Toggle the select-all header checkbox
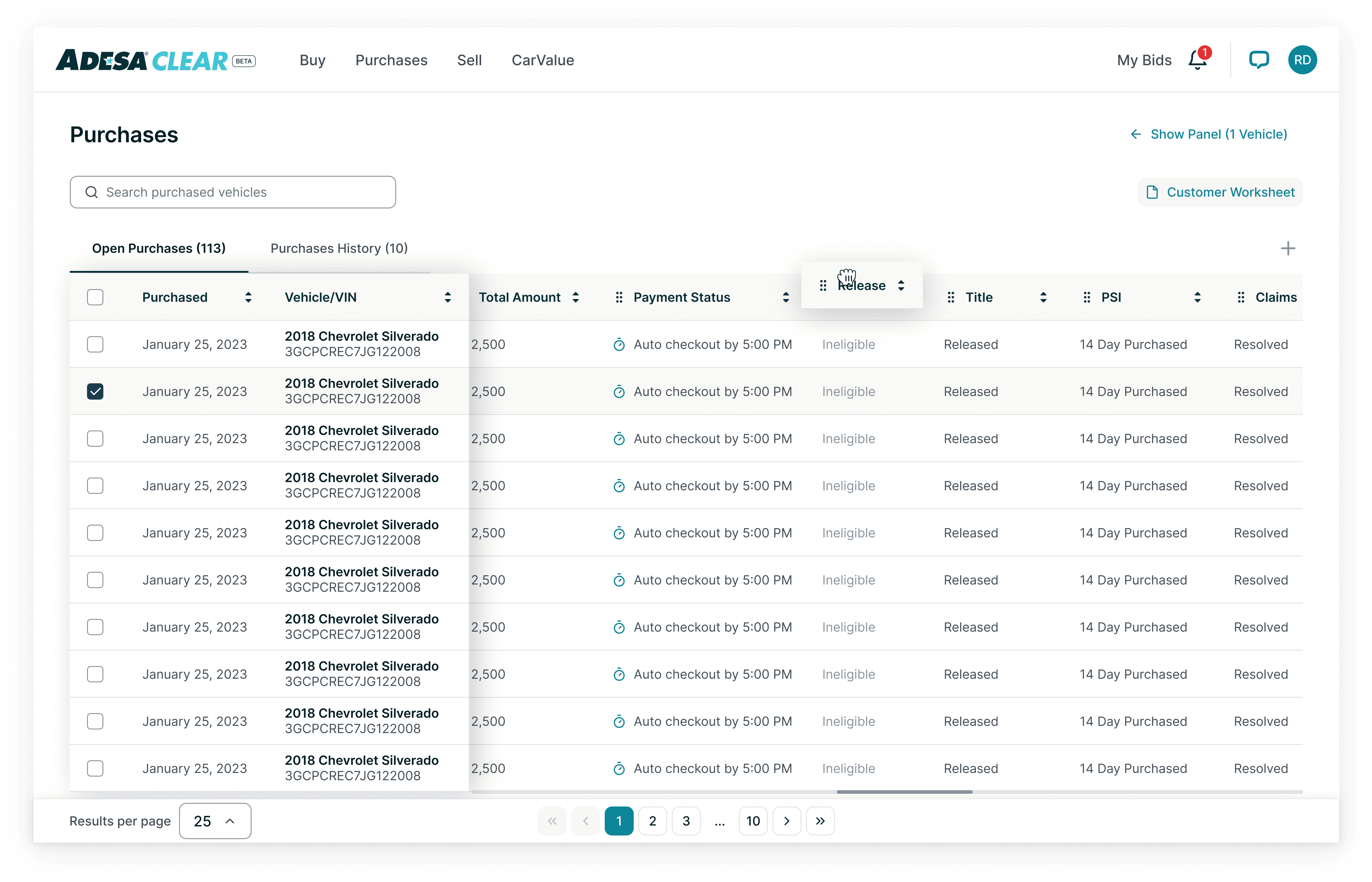 (x=95, y=297)
